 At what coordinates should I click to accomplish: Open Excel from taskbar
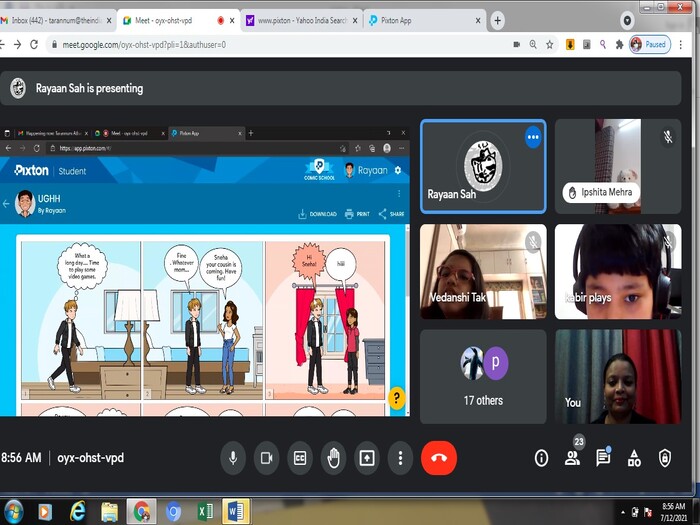coord(205,512)
